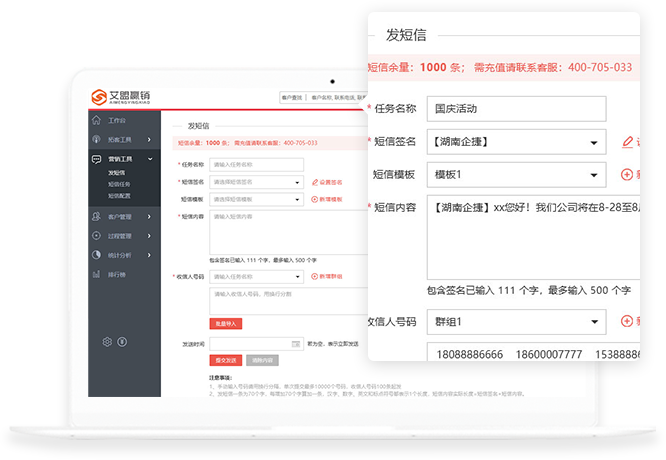
Task: Select 短信配置 in the sidebar submenu
Action: point(119,195)
